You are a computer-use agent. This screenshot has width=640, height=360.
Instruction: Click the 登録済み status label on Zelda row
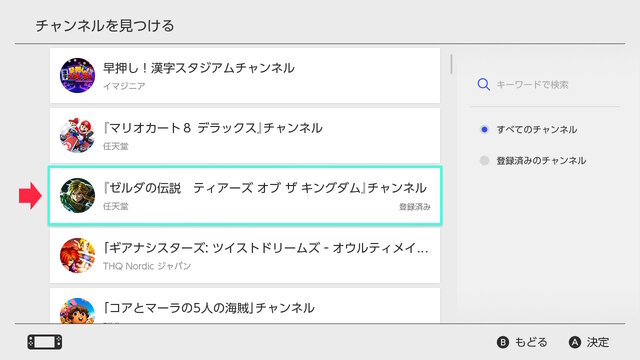(415, 207)
